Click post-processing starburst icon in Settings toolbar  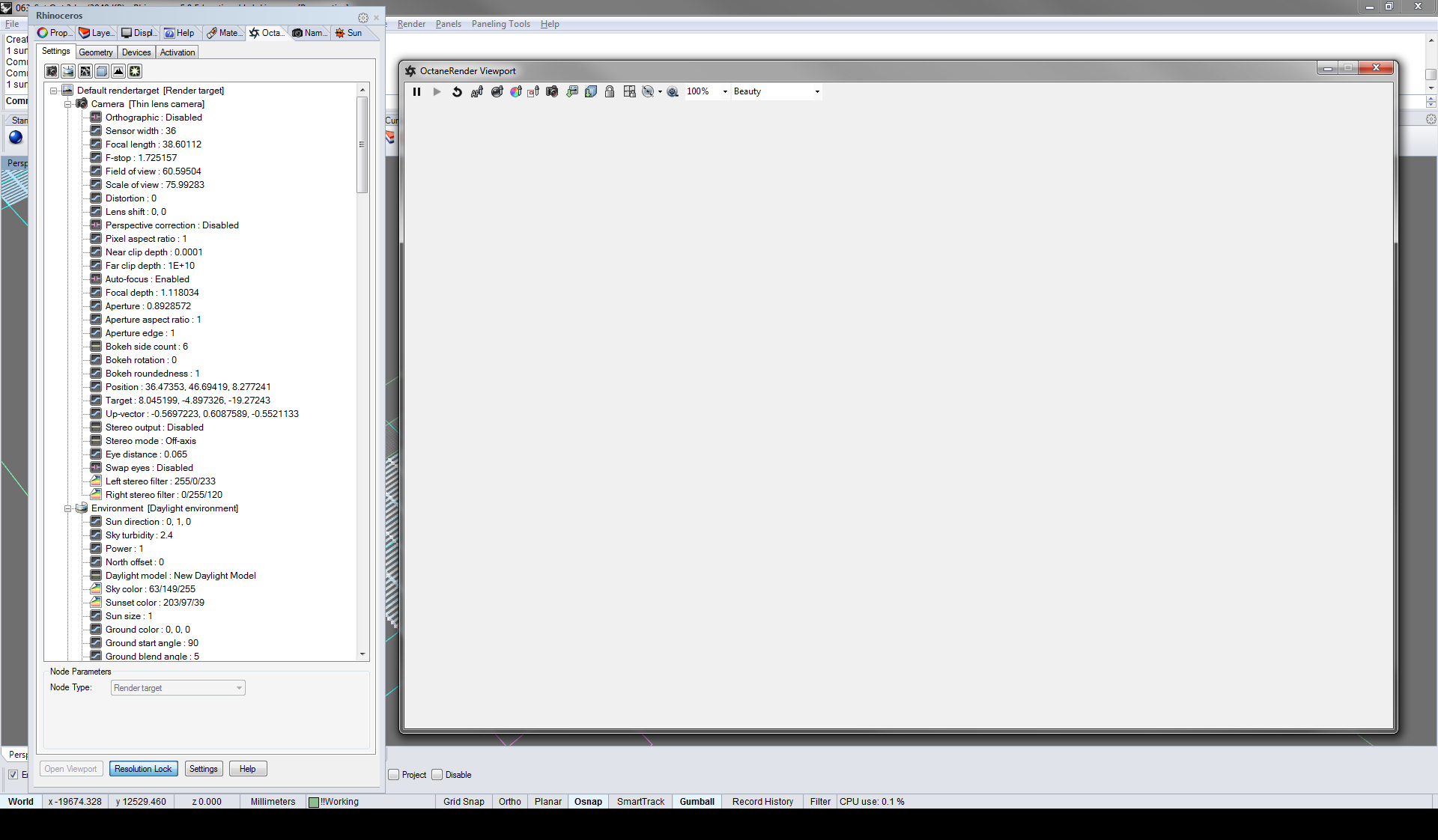click(135, 71)
